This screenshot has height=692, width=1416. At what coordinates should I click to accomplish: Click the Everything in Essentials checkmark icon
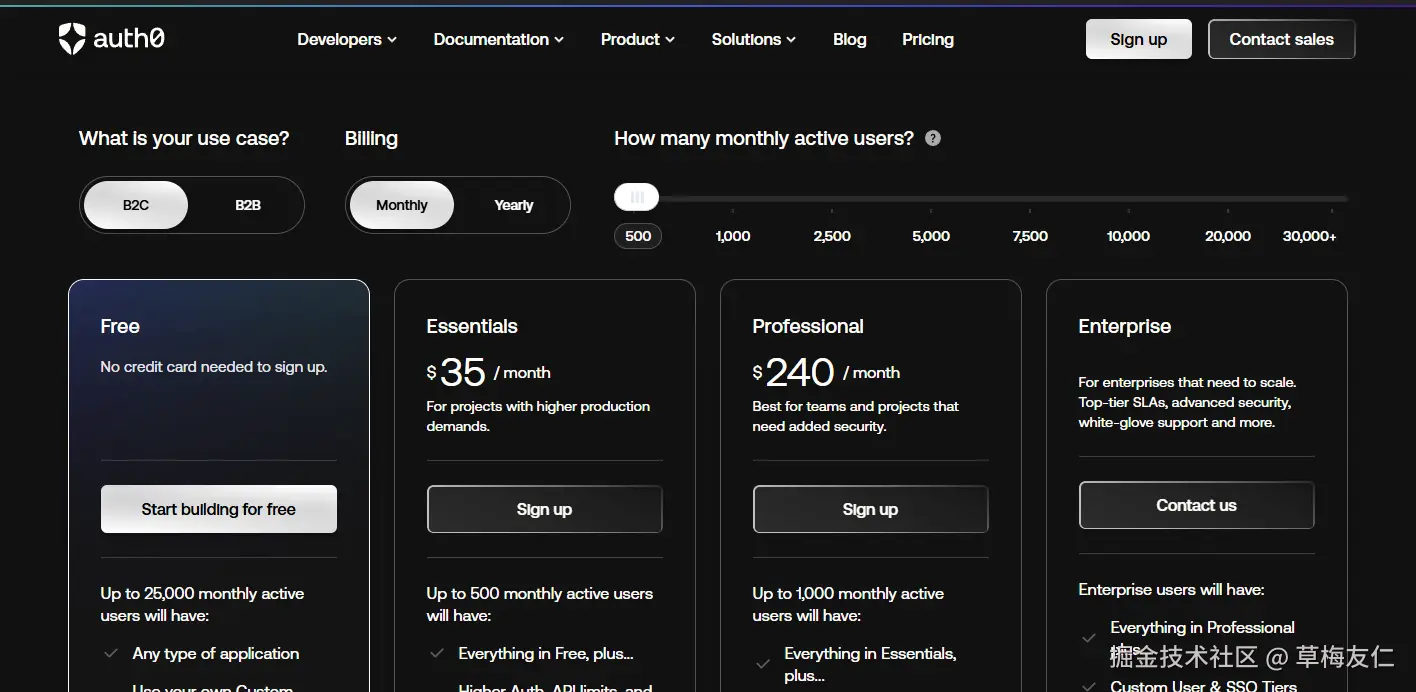point(763,664)
